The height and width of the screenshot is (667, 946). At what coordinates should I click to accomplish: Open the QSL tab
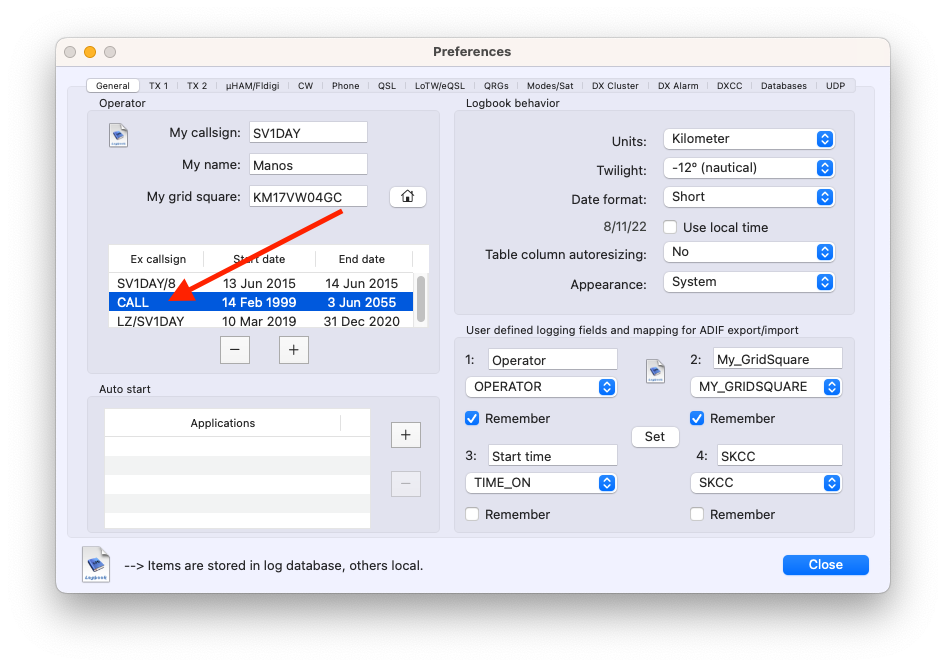[387, 86]
